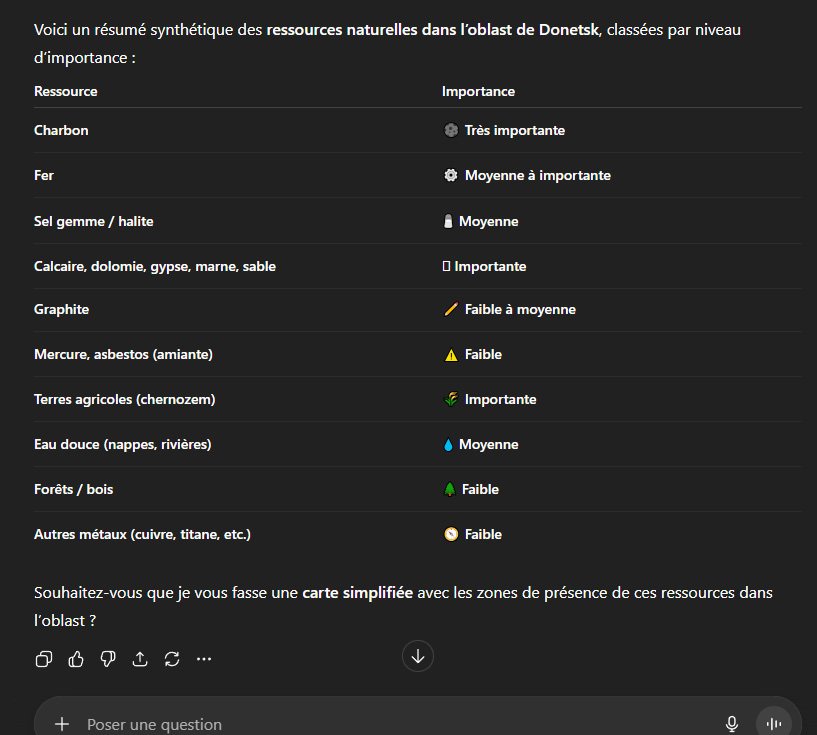The image size is (817, 735).
Task: Open the three-dots more actions menu
Action: point(204,658)
